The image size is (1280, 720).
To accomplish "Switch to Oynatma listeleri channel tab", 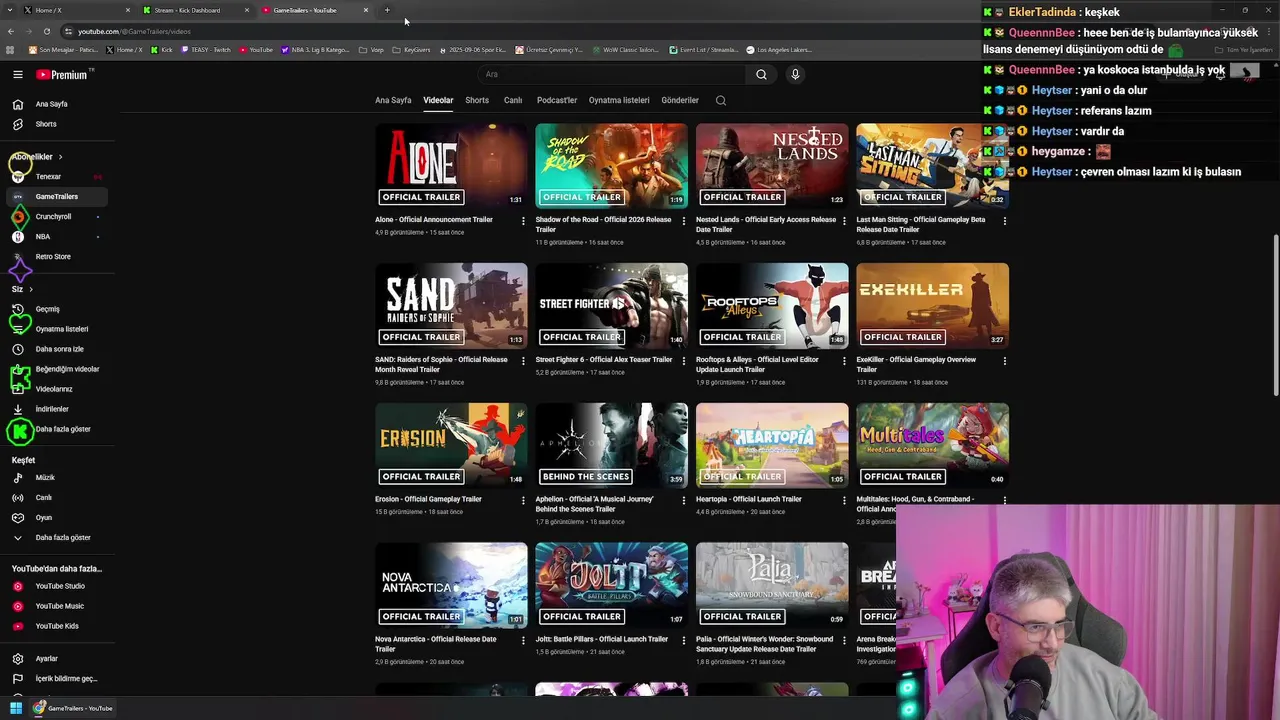I will pyautogui.click(x=619, y=100).
